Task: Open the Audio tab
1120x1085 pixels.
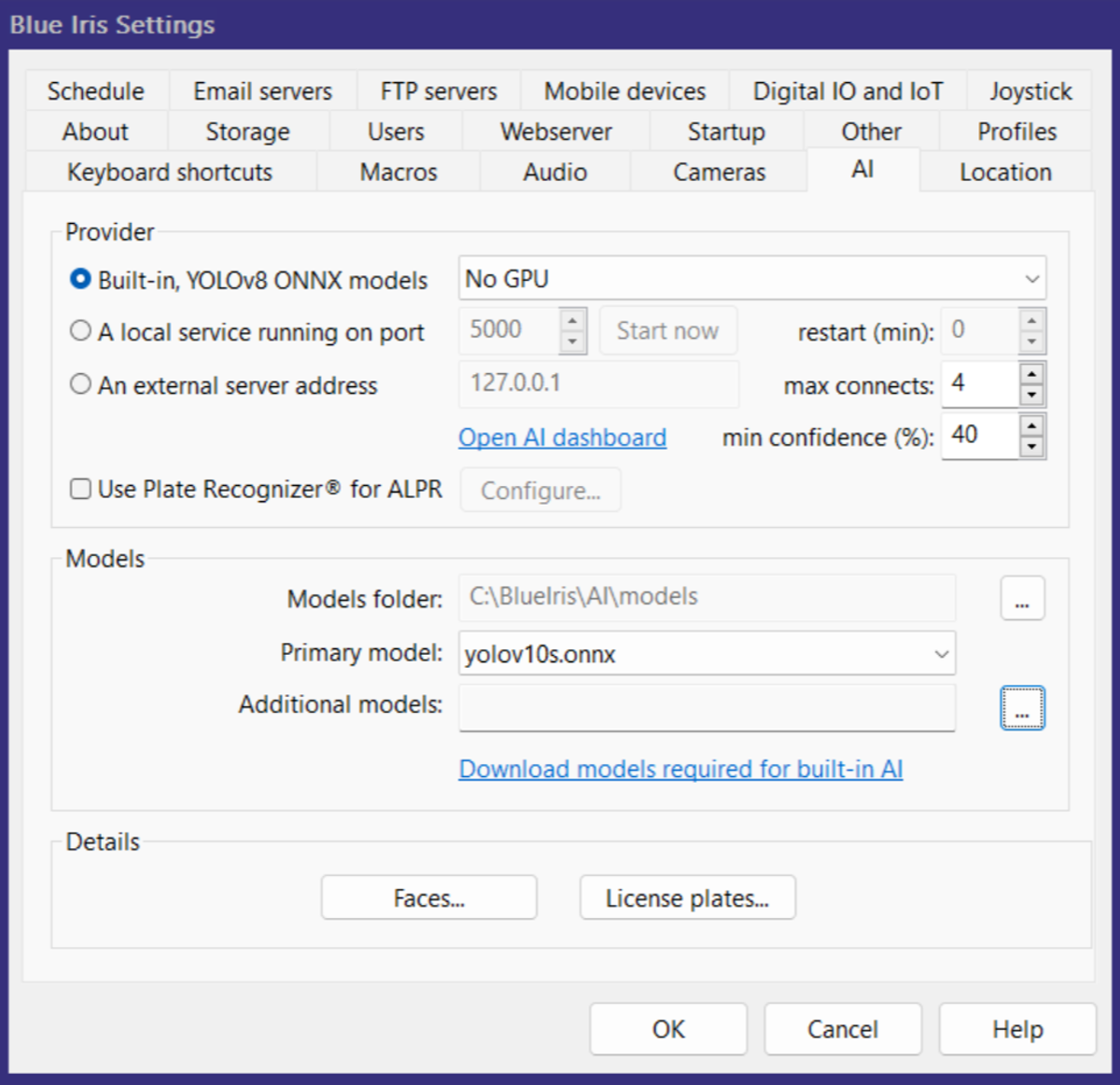Action: [x=555, y=172]
